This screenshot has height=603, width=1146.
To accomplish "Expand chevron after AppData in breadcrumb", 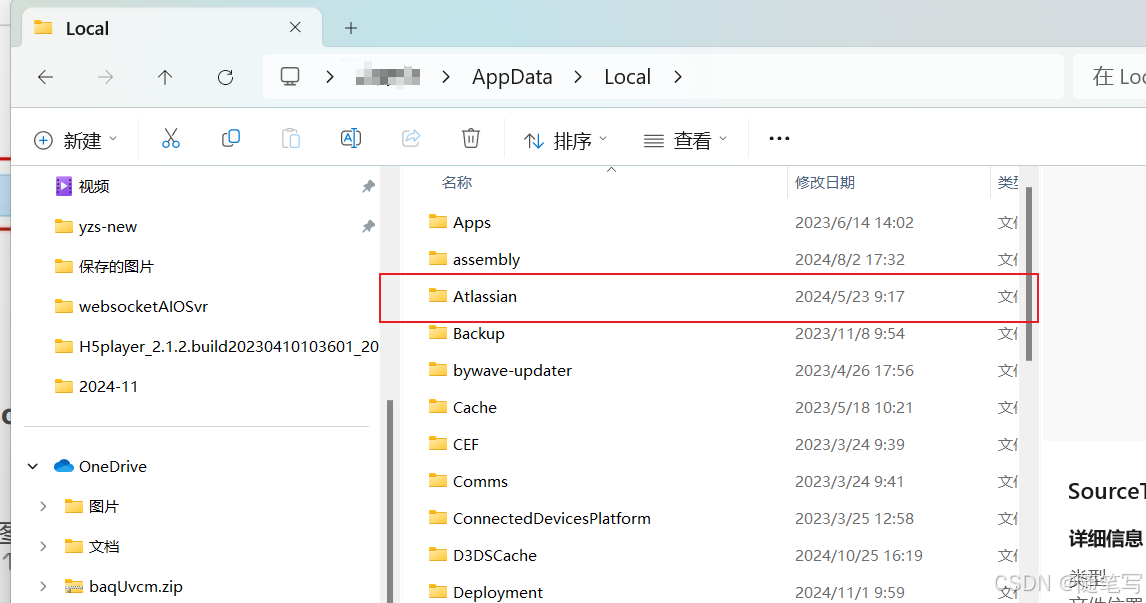I will [x=578, y=77].
